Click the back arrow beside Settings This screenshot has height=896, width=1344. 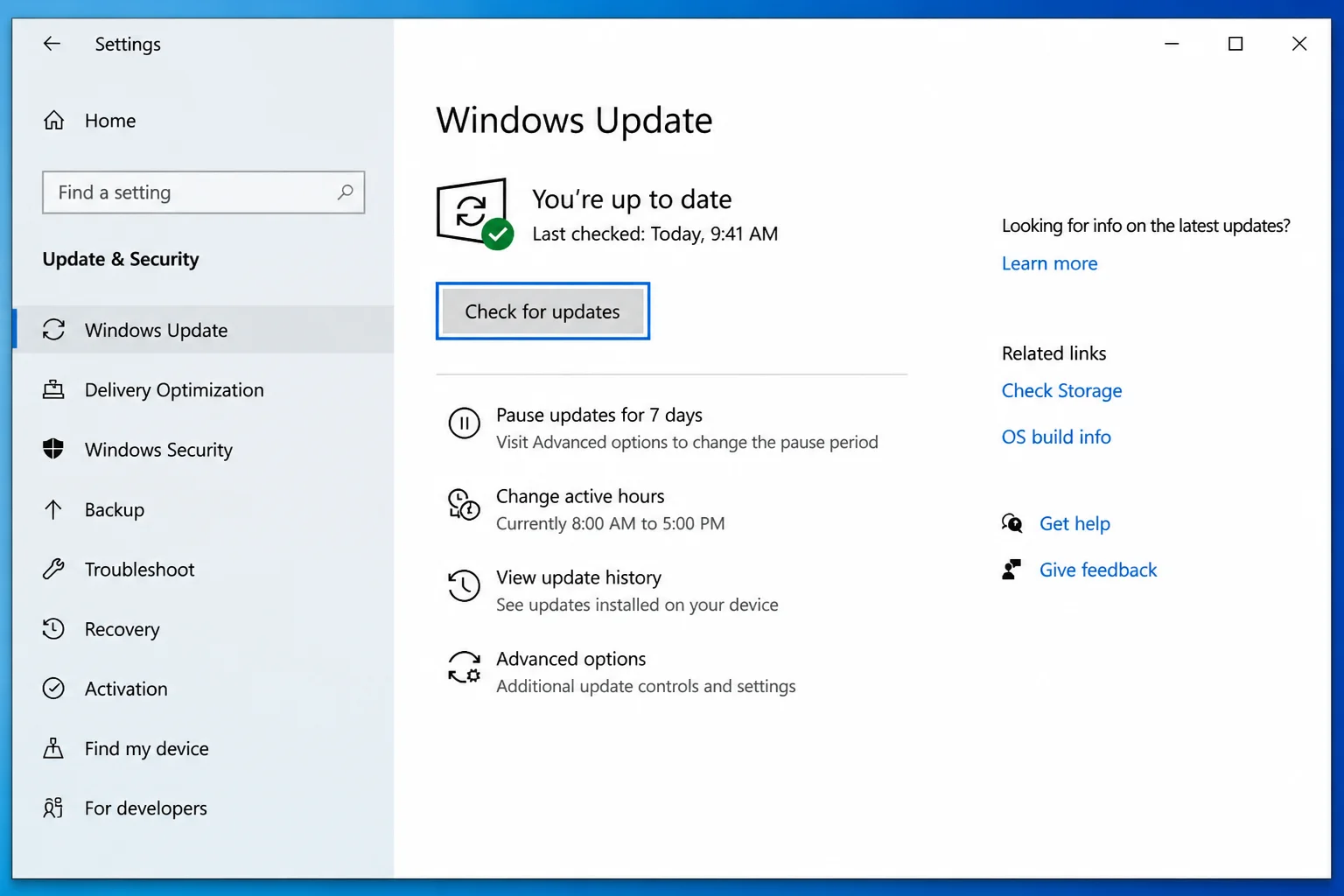pyautogui.click(x=52, y=44)
